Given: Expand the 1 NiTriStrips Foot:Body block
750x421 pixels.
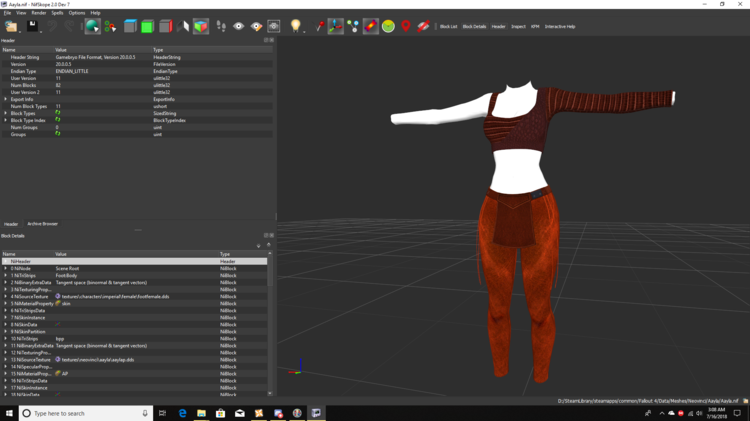Looking at the screenshot, I should [6, 276].
